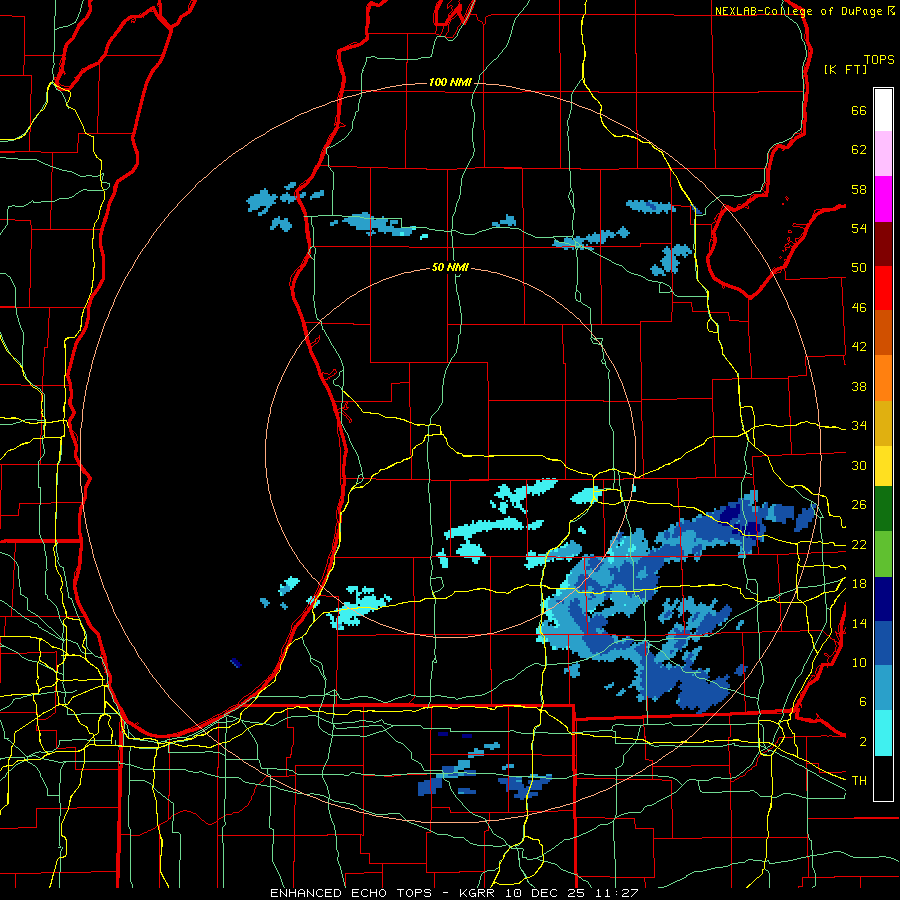Image resolution: width=900 pixels, height=900 pixels.
Task: Click the legend value 38
Action: 859,386
